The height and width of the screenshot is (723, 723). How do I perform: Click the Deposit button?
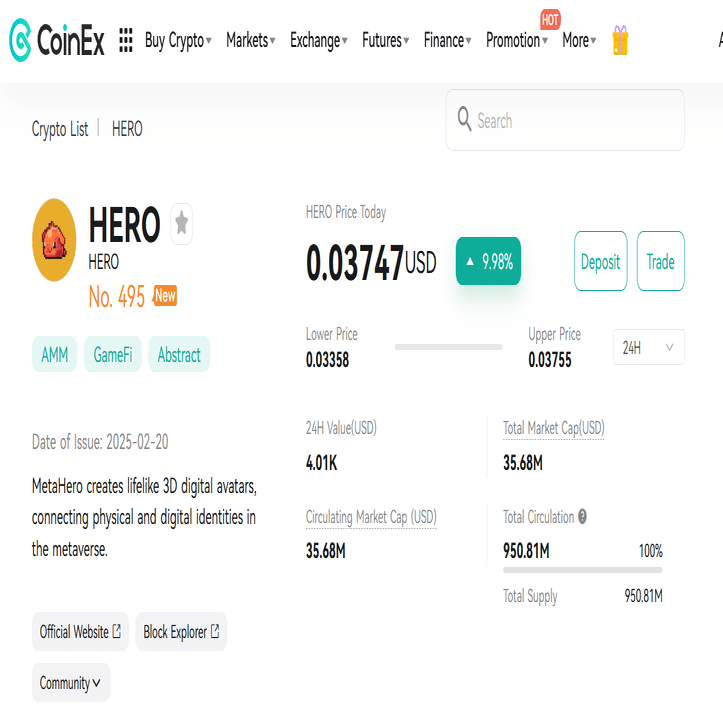pyautogui.click(x=600, y=261)
